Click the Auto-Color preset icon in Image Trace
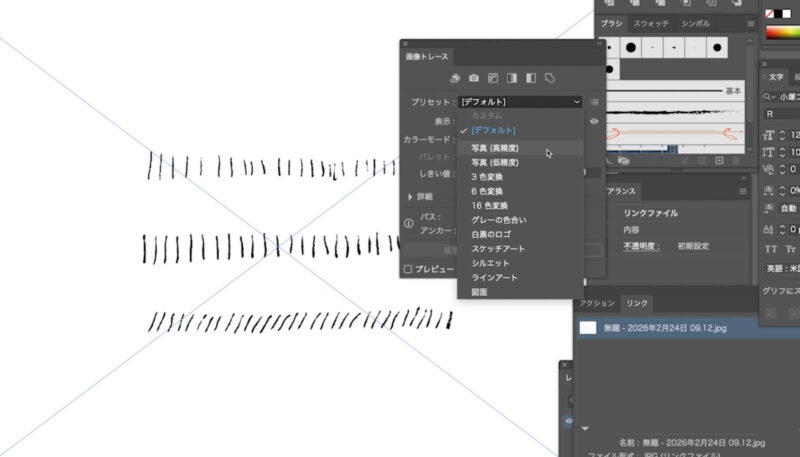 [455, 78]
